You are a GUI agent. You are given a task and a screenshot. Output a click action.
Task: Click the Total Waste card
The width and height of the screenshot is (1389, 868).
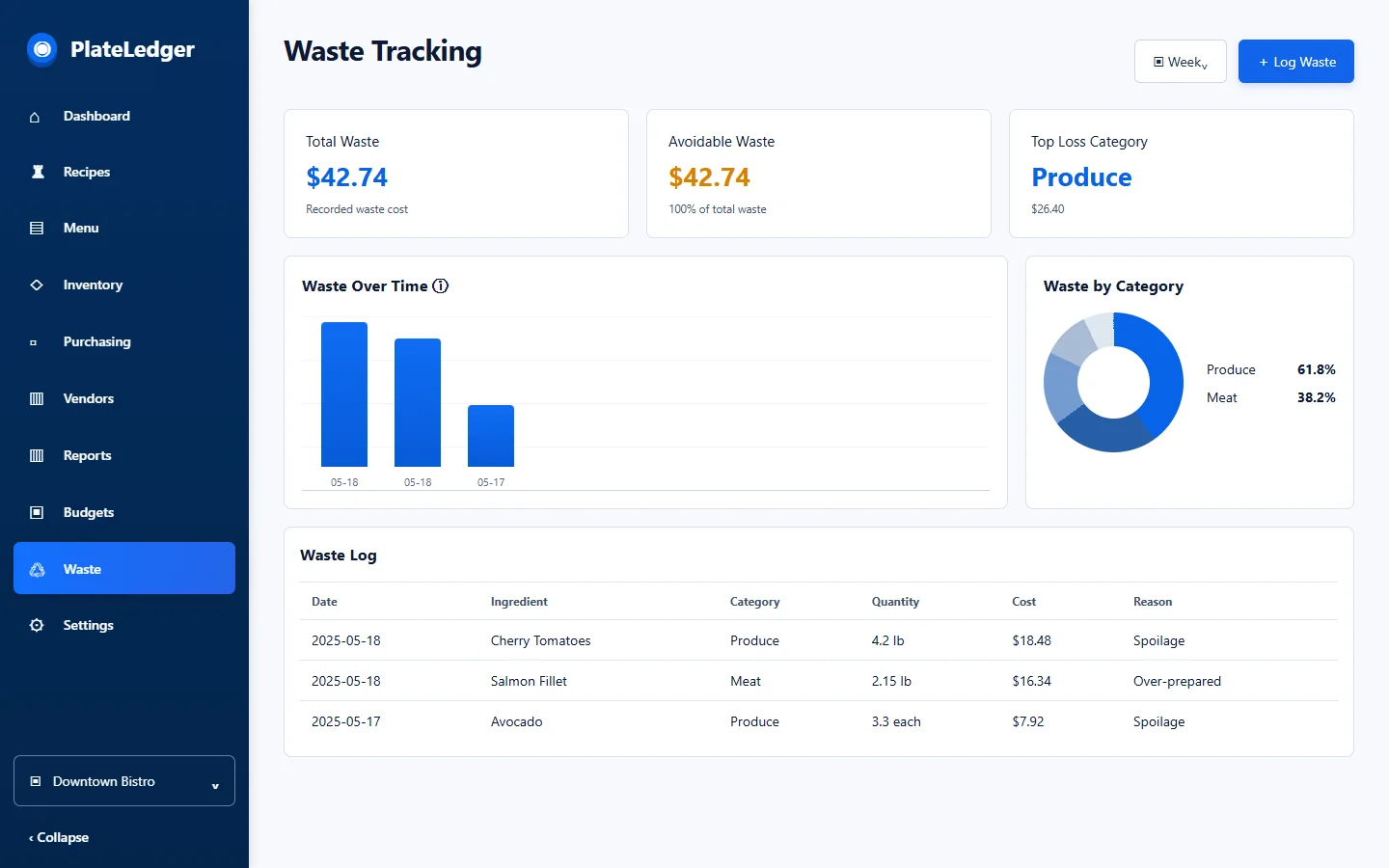click(456, 174)
